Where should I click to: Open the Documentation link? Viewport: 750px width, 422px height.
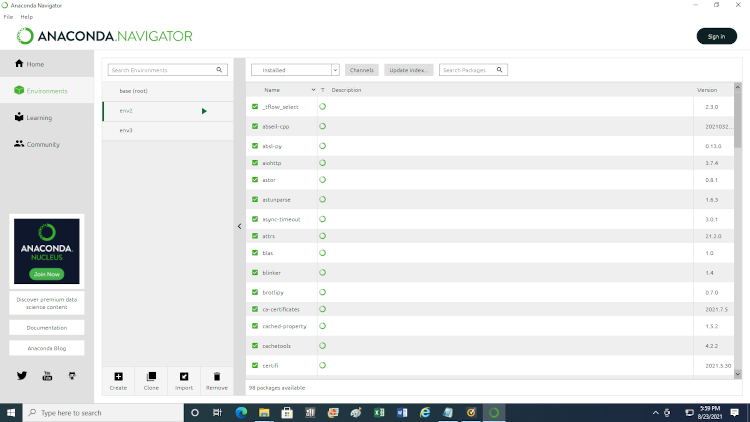[x=47, y=328]
